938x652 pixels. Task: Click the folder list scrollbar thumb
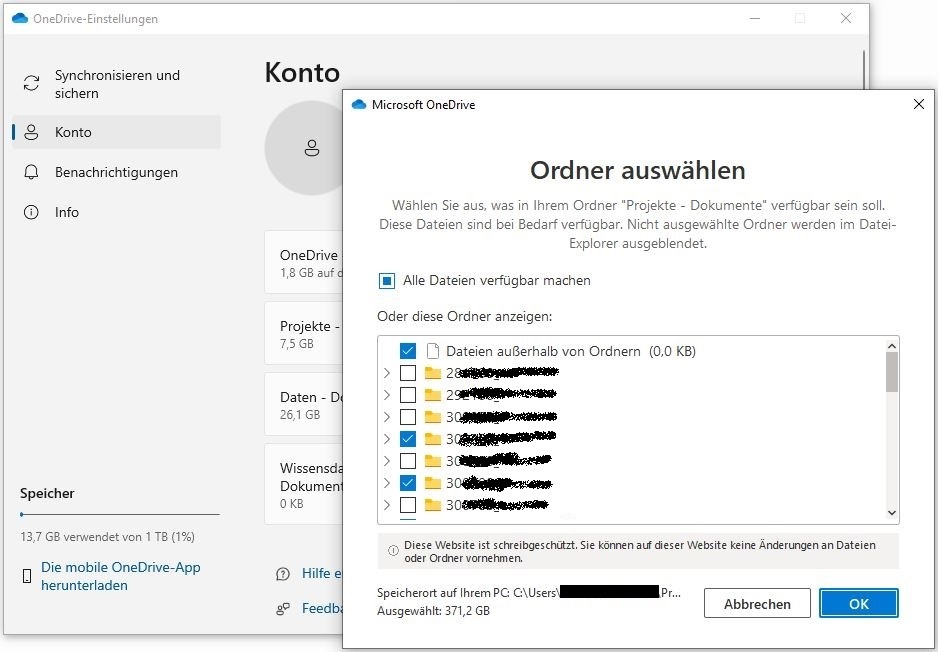click(x=892, y=372)
